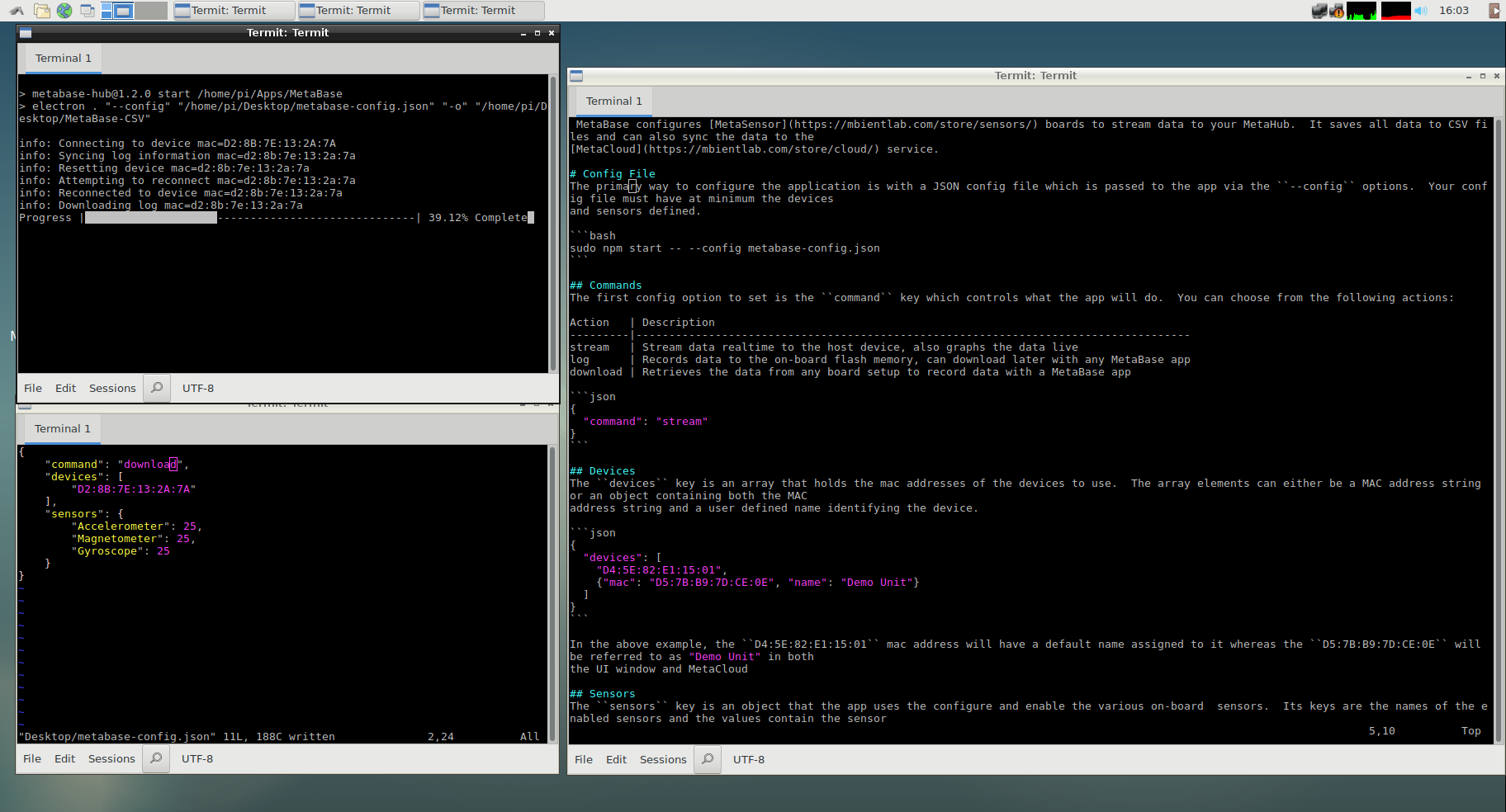Launch the web browser globe icon
The width and height of the screenshot is (1506, 812).
coord(64,11)
